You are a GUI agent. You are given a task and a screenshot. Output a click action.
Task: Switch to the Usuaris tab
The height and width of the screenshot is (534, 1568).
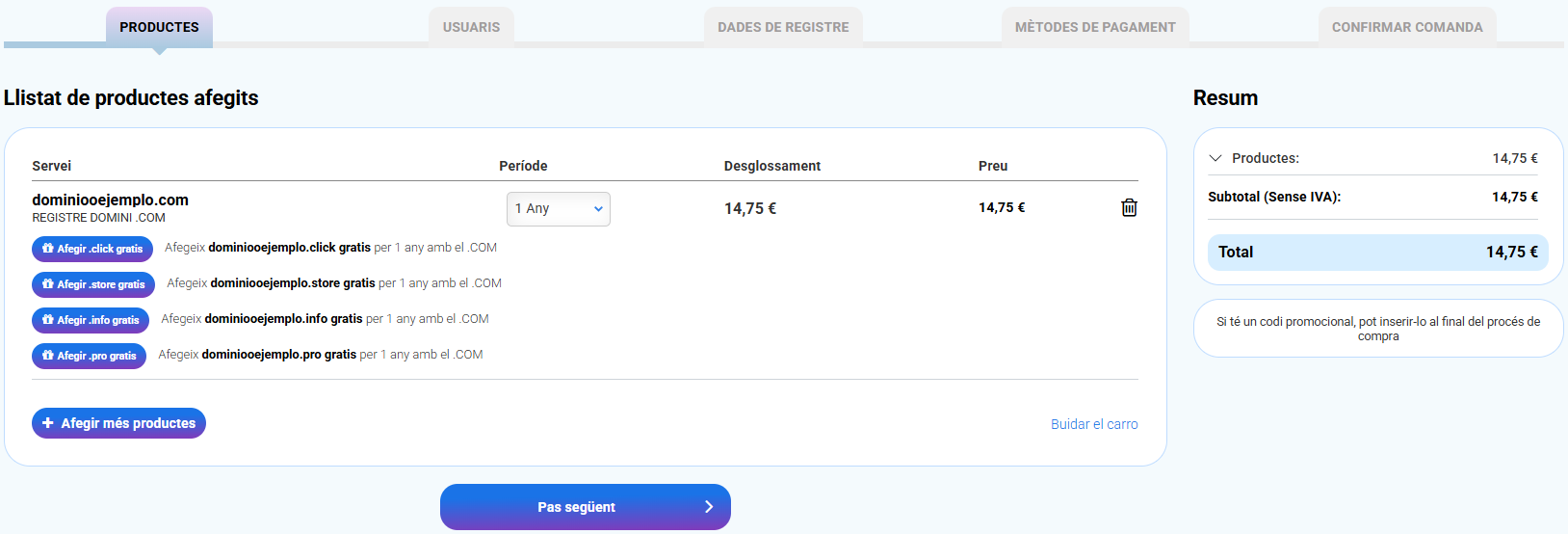(x=471, y=27)
